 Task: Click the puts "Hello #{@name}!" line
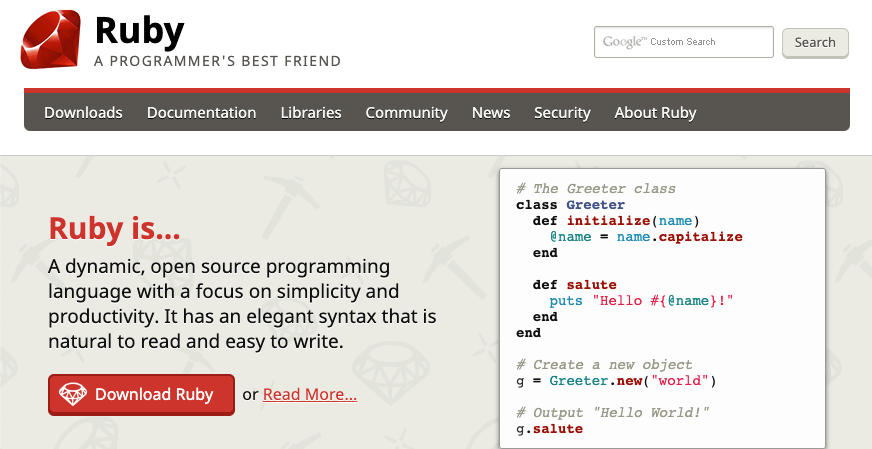642,301
